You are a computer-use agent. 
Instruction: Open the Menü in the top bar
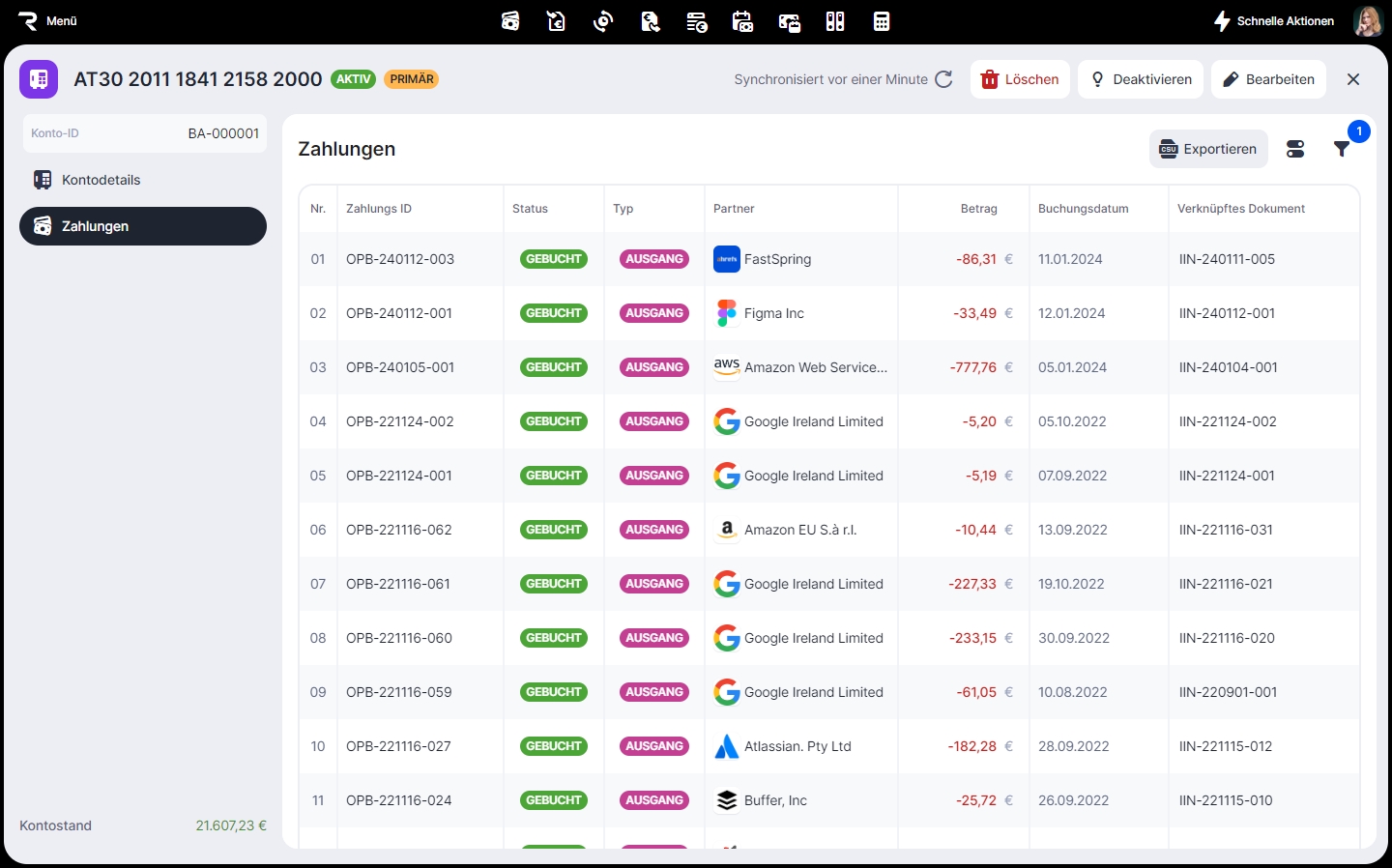[x=48, y=21]
